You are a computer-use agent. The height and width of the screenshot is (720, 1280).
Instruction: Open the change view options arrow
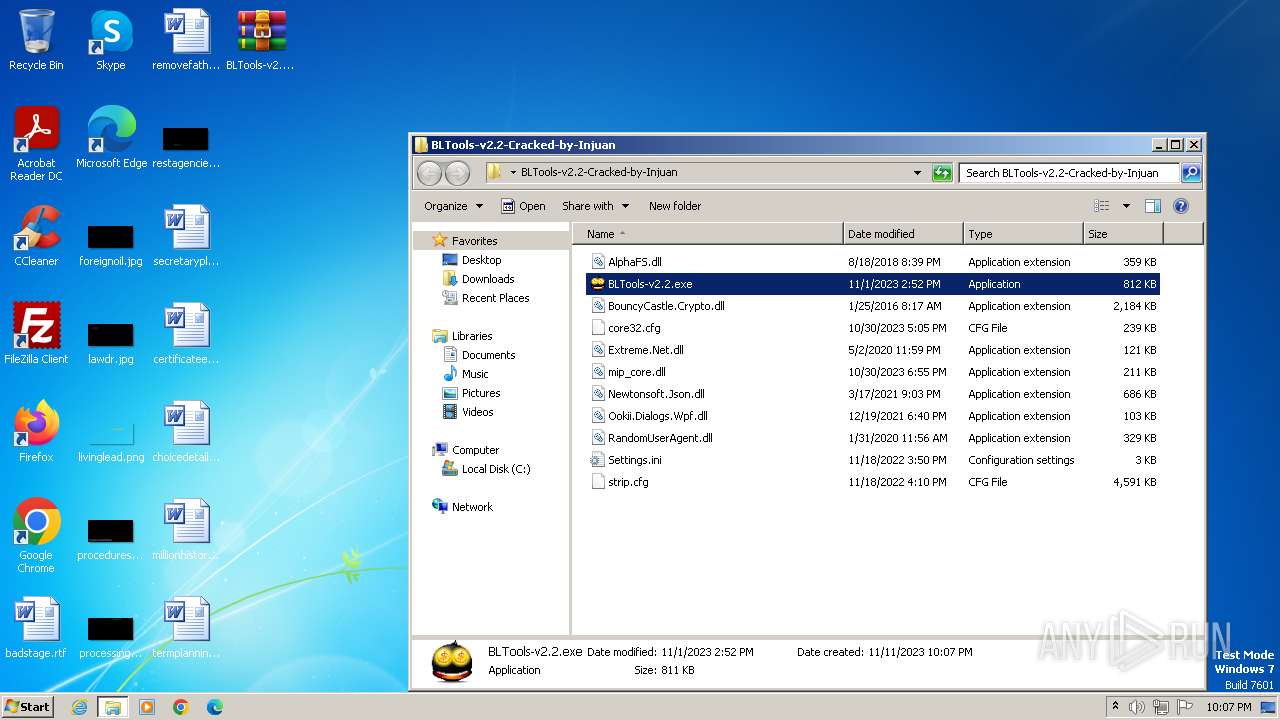click(x=1126, y=206)
